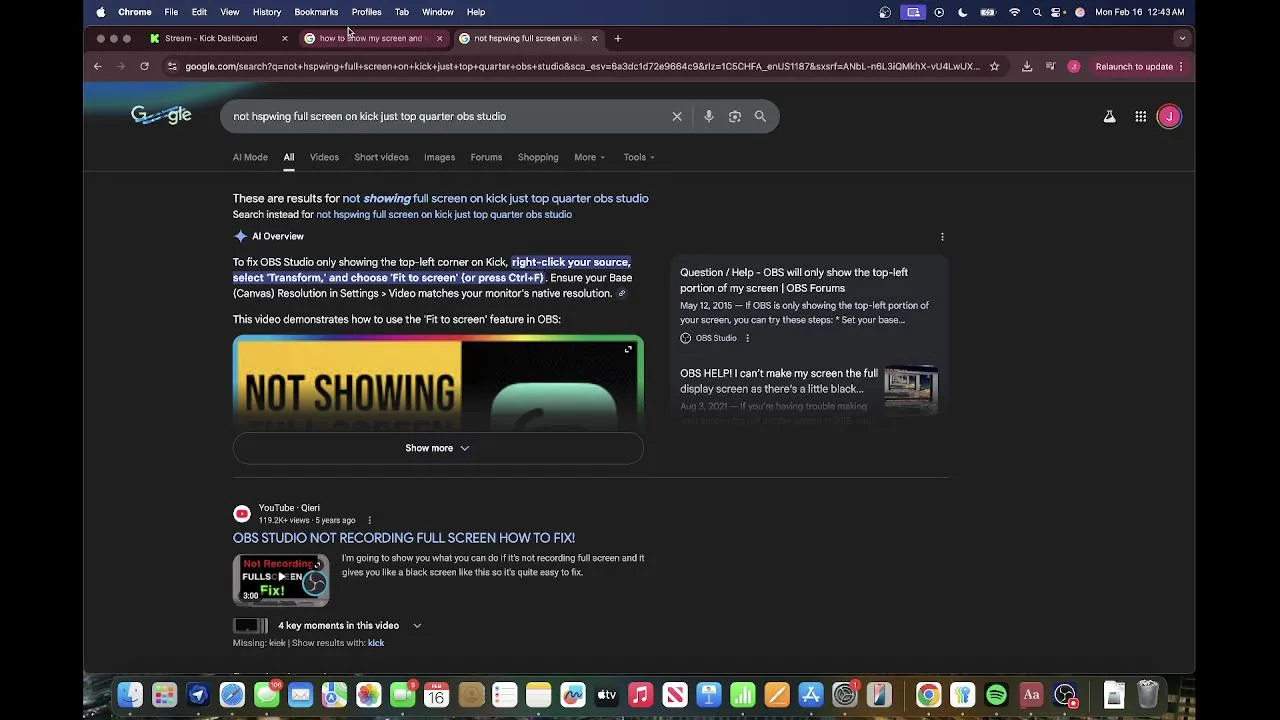Open System Settings from the Dock
The width and height of the screenshot is (1280, 720).
(x=845, y=694)
